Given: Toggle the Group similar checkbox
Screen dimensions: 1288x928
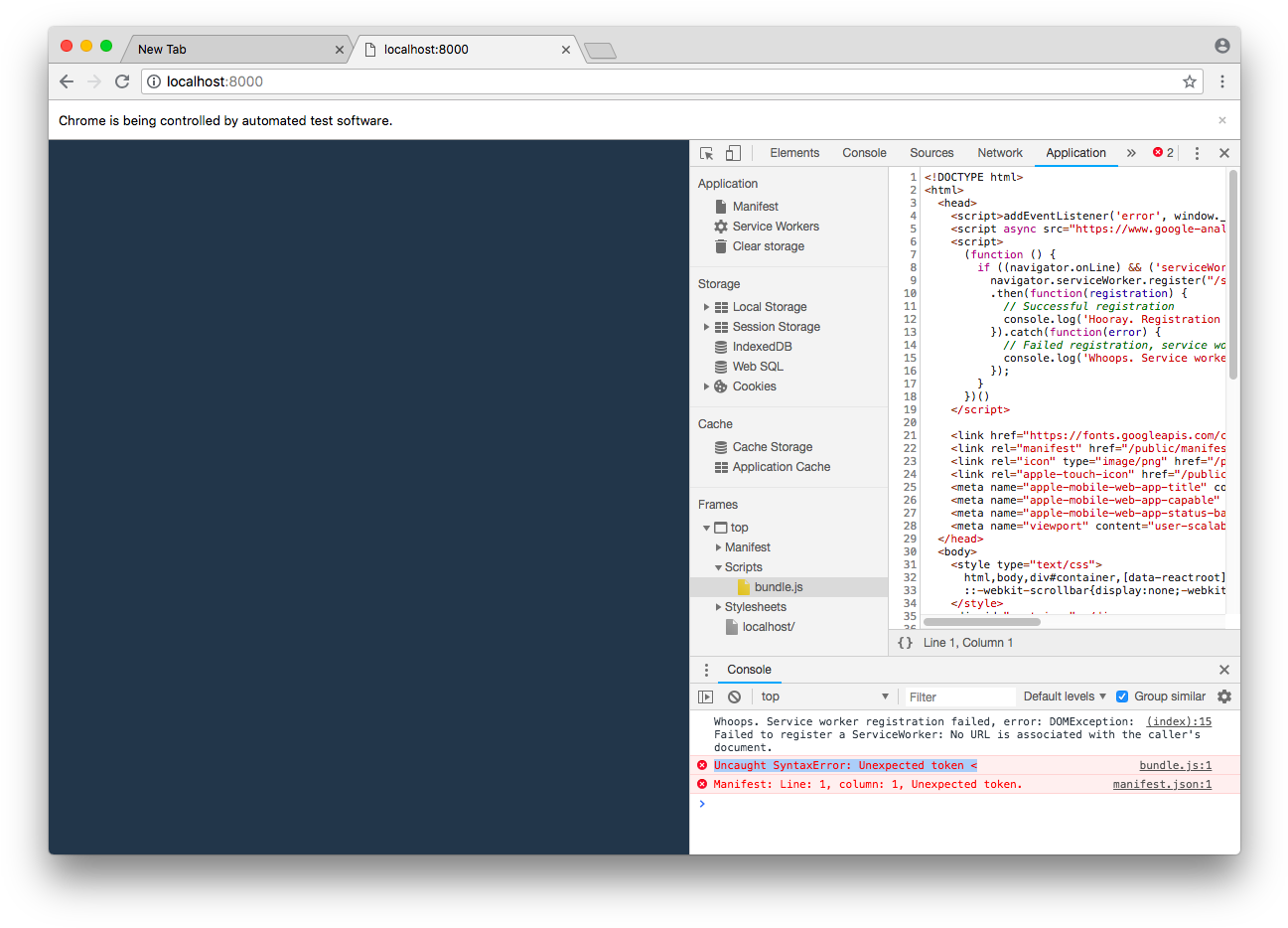Looking at the screenshot, I should coord(1121,696).
